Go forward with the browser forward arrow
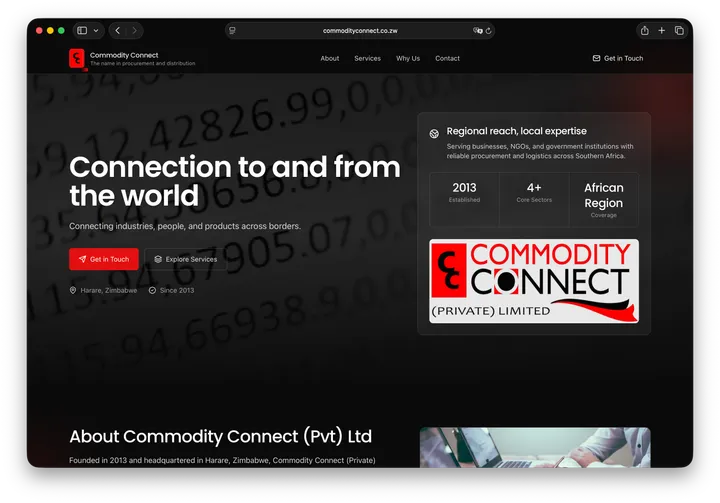The width and height of the screenshot is (720, 503). (x=134, y=30)
